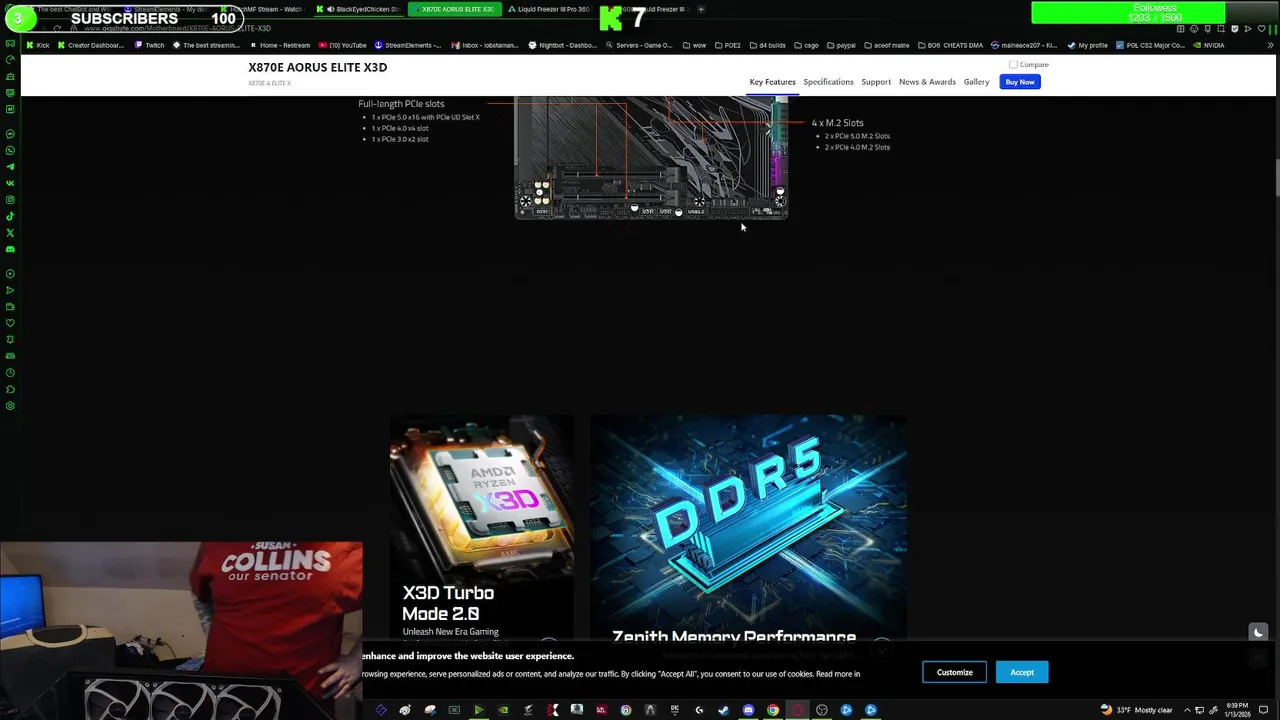Open the VK icon in the browser sidebar
The image size is (1280, 720).
pyautogui.click(x=10, y=183)
